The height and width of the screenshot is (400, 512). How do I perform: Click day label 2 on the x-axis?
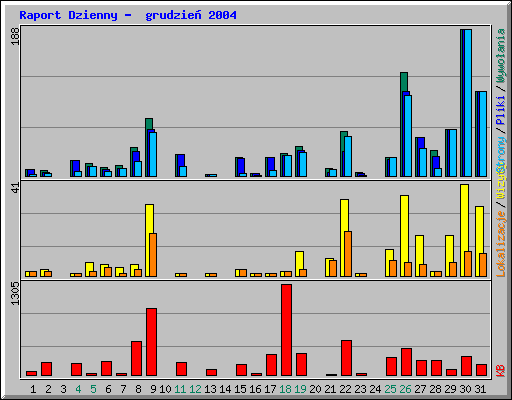[x=48, y=389]
